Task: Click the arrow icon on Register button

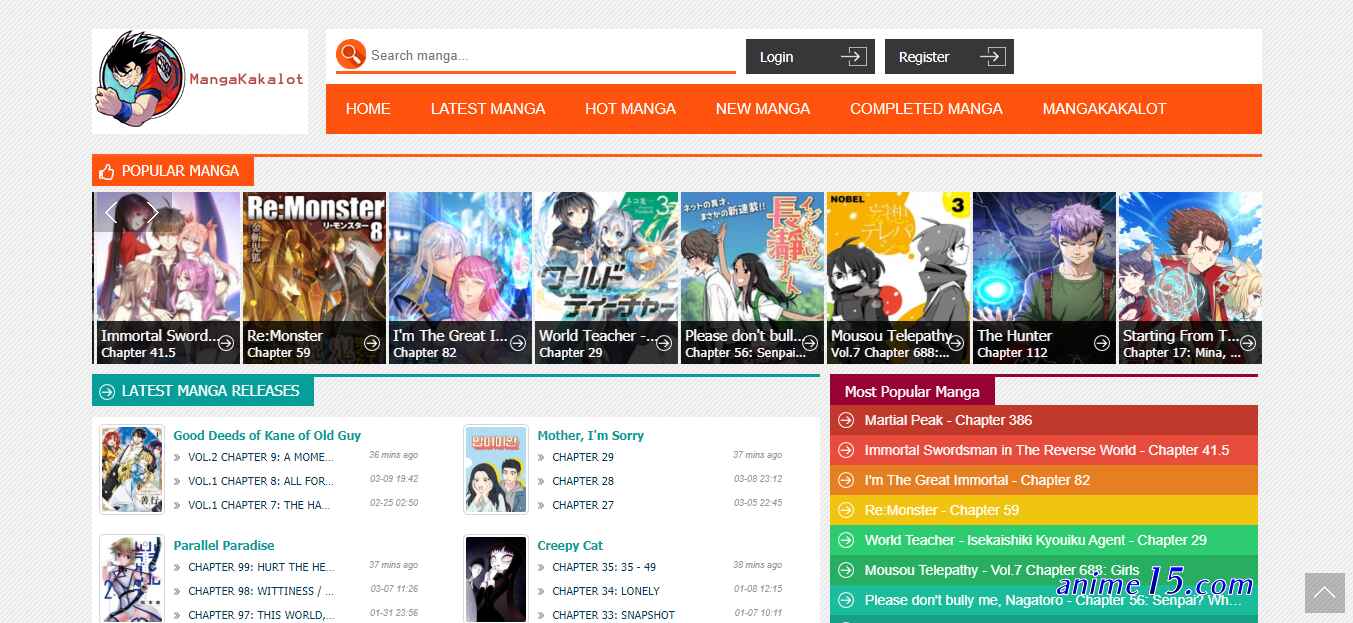Action: point(992,57)
